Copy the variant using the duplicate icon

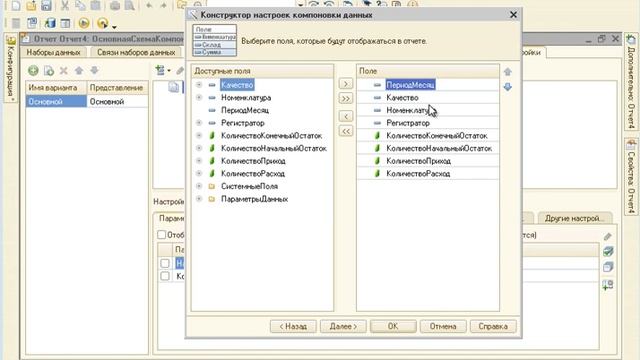pyautogui.click(x=49, y=71)
